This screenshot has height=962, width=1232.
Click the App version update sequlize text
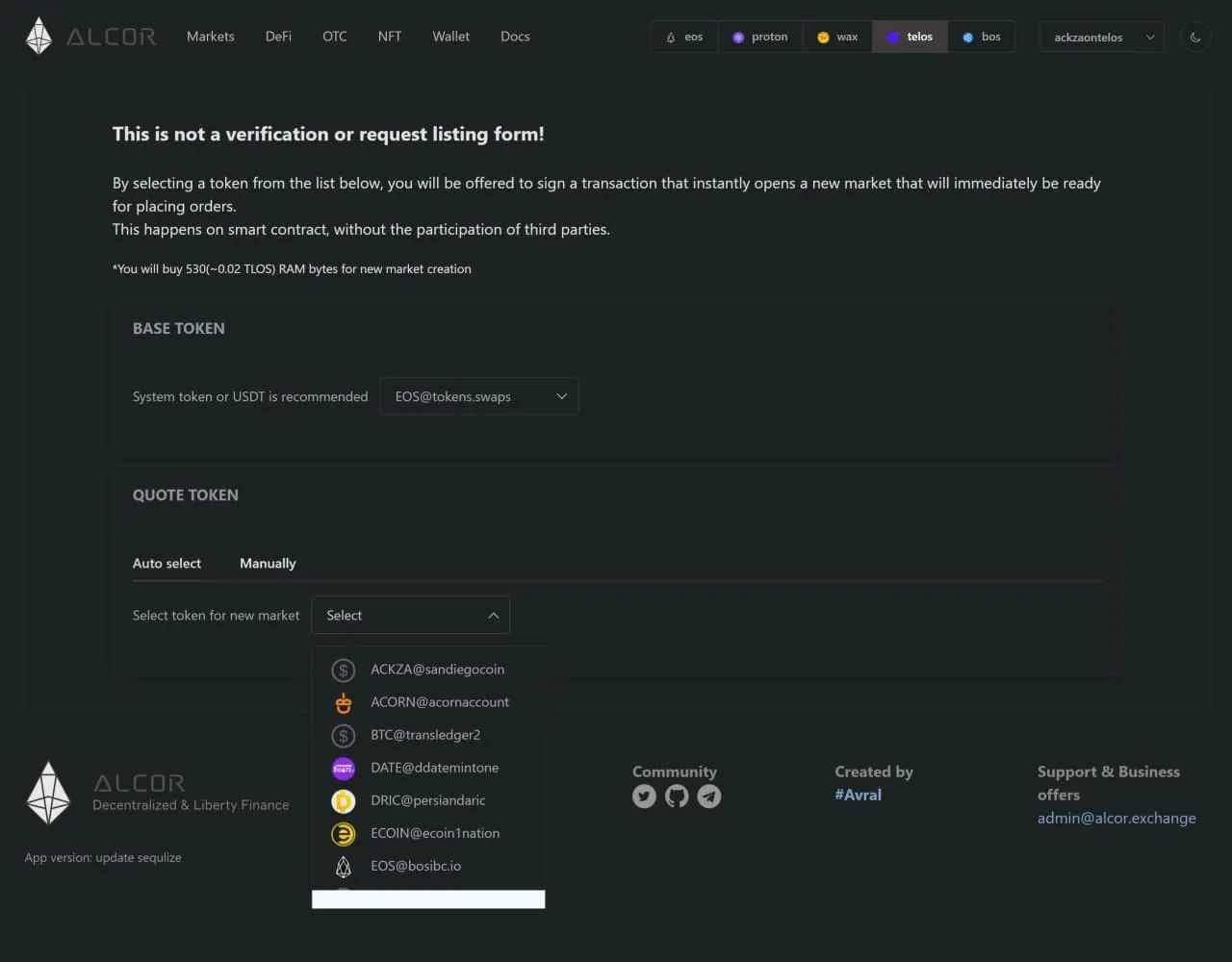pos(103,857)
